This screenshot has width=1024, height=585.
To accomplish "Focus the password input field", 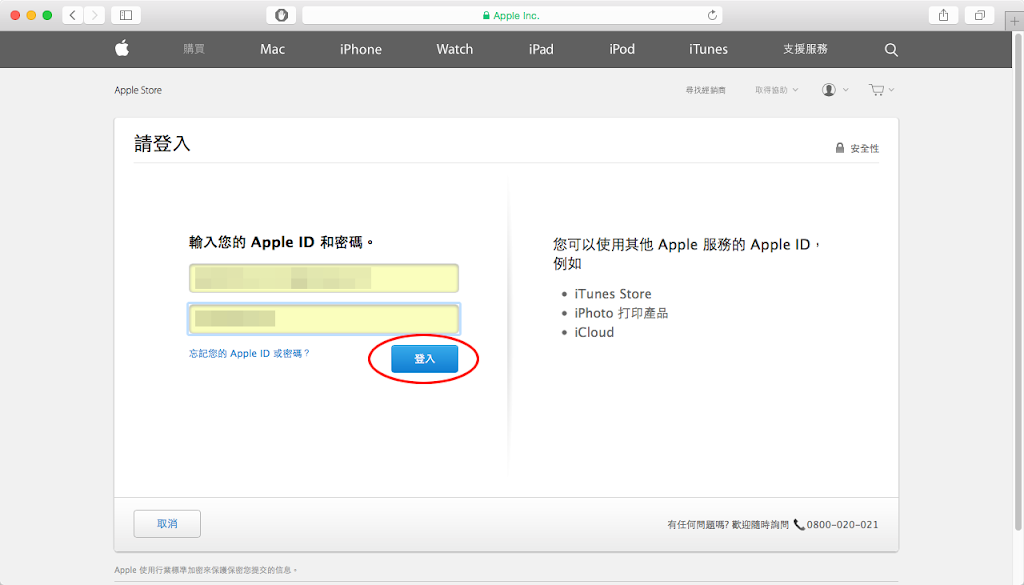I will tap(323, 319).
